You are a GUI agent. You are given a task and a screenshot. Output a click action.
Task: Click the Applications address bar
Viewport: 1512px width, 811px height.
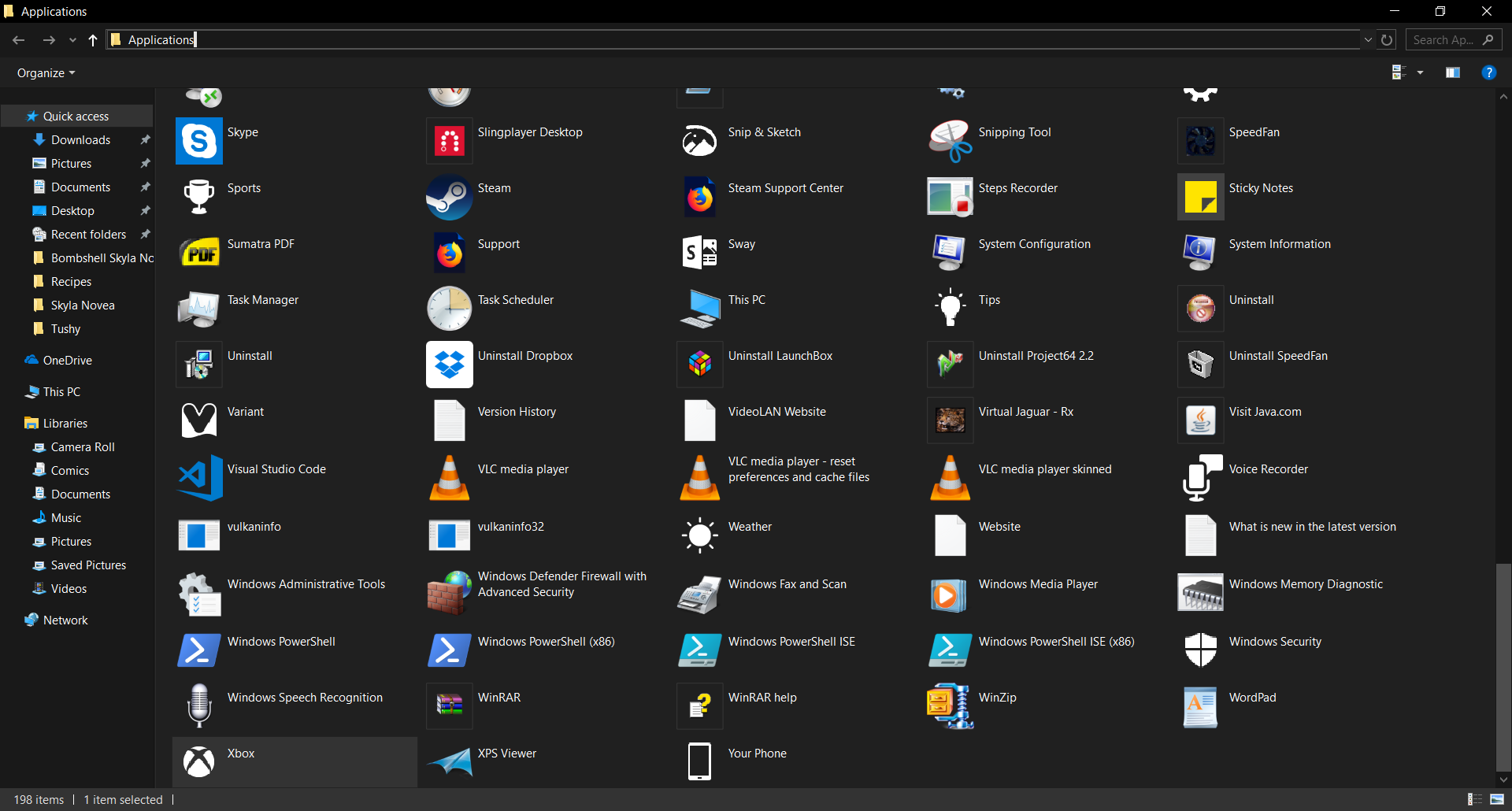point(734,39)
